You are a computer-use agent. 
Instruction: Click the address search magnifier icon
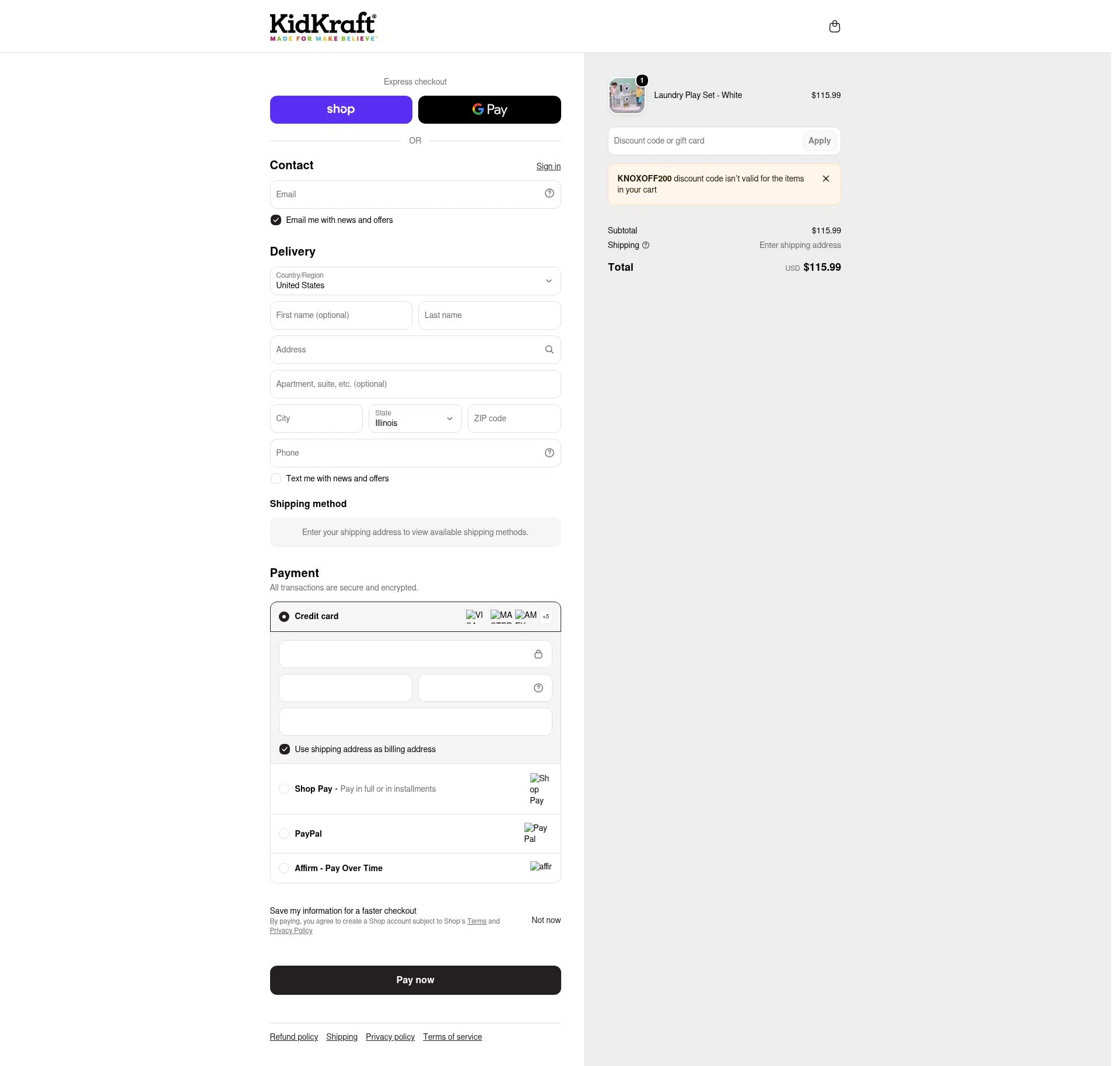click(549, 349)
